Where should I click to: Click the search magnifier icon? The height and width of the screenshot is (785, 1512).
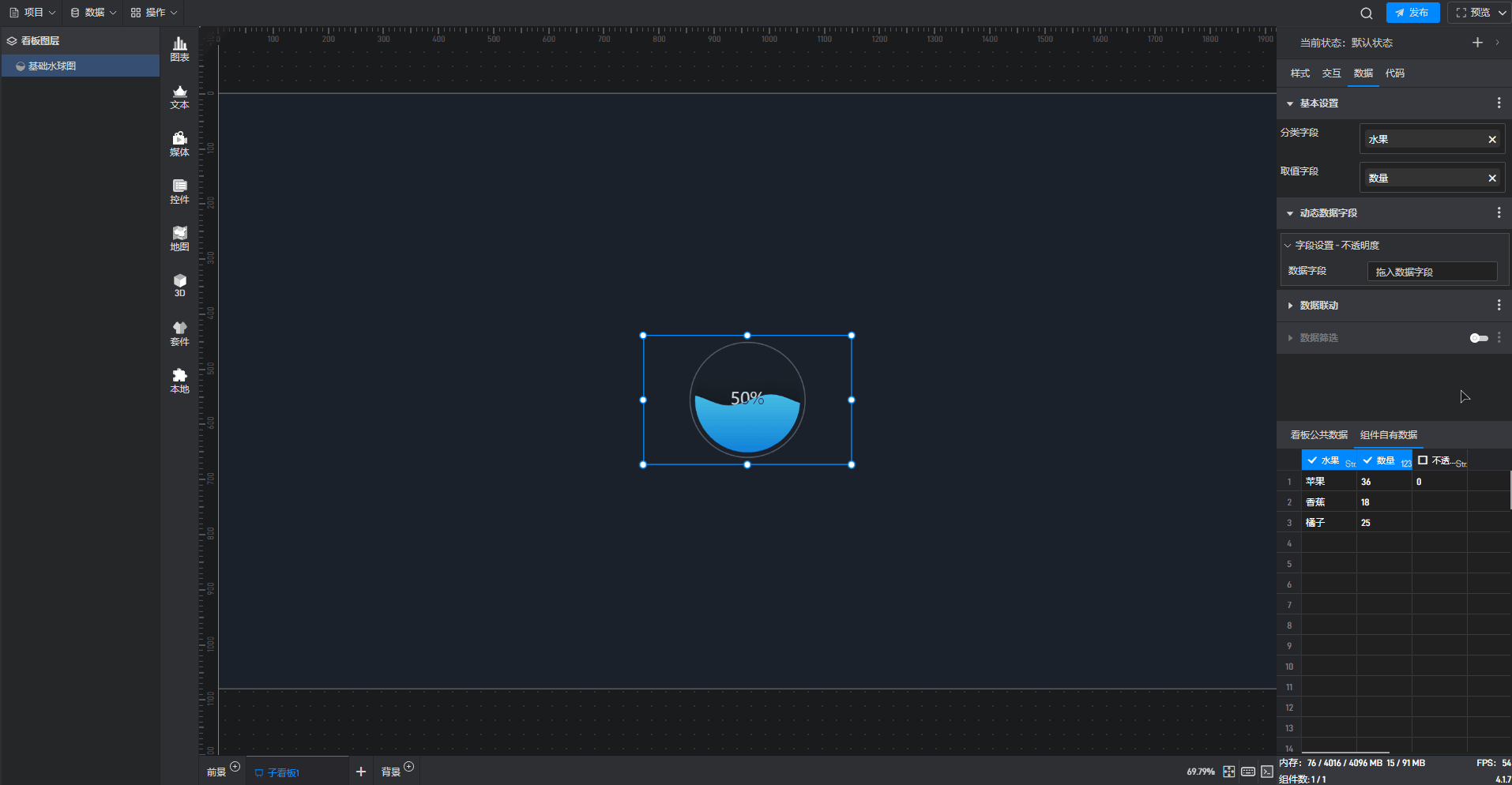tap(1366, 13)
